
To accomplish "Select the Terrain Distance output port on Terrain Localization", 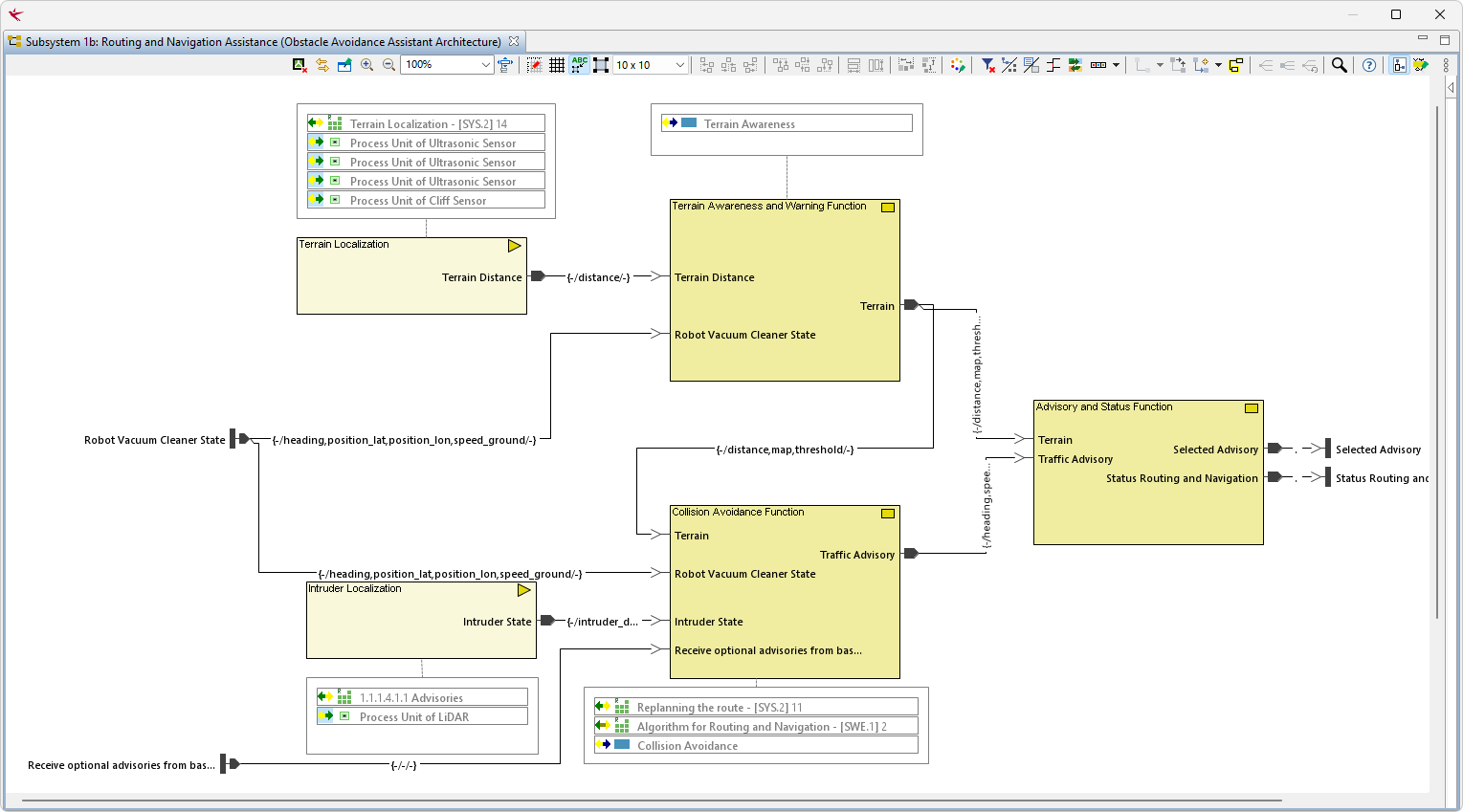I will point(538,276).
